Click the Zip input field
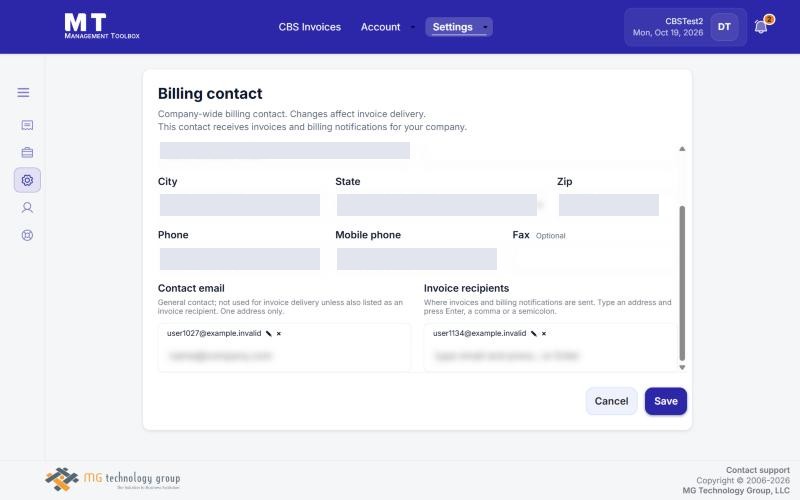This screenshot has height=500, width=800. (x=609, y=205)
